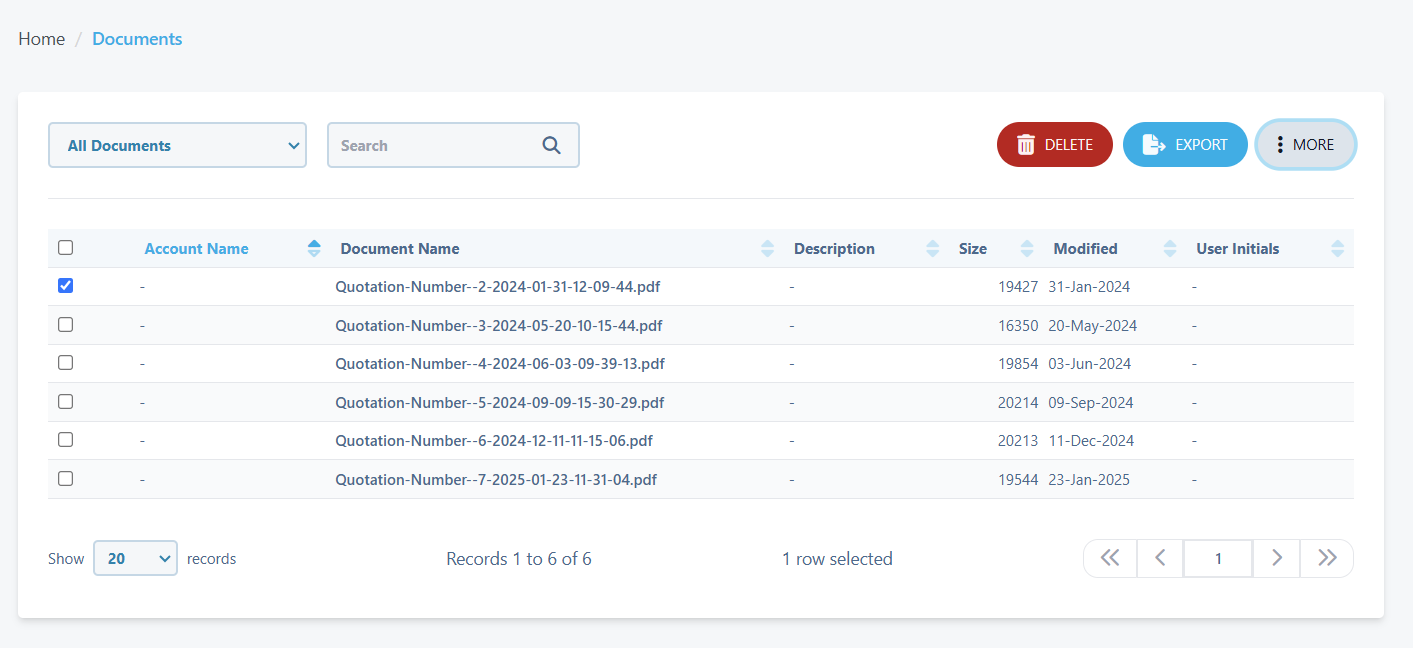Viewport: 1413px width, 648px height.
Task: Sort by User Initials column
Action: pyautogui.click(x=1337, y=249)
